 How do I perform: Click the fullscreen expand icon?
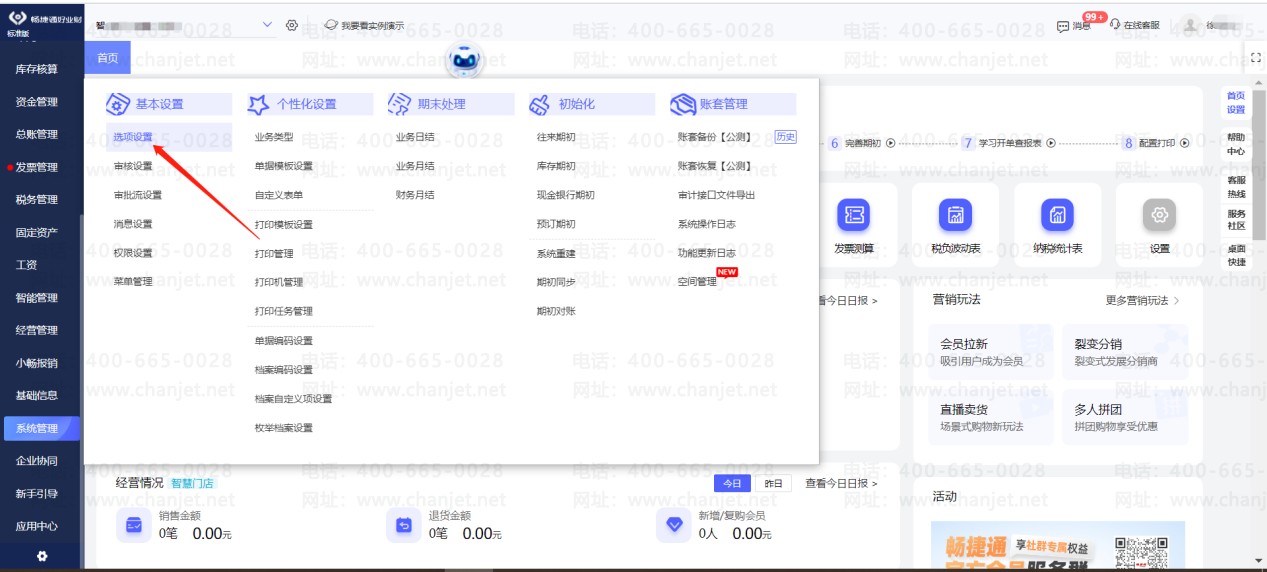pyautogui.click(x=1256, y=58)
